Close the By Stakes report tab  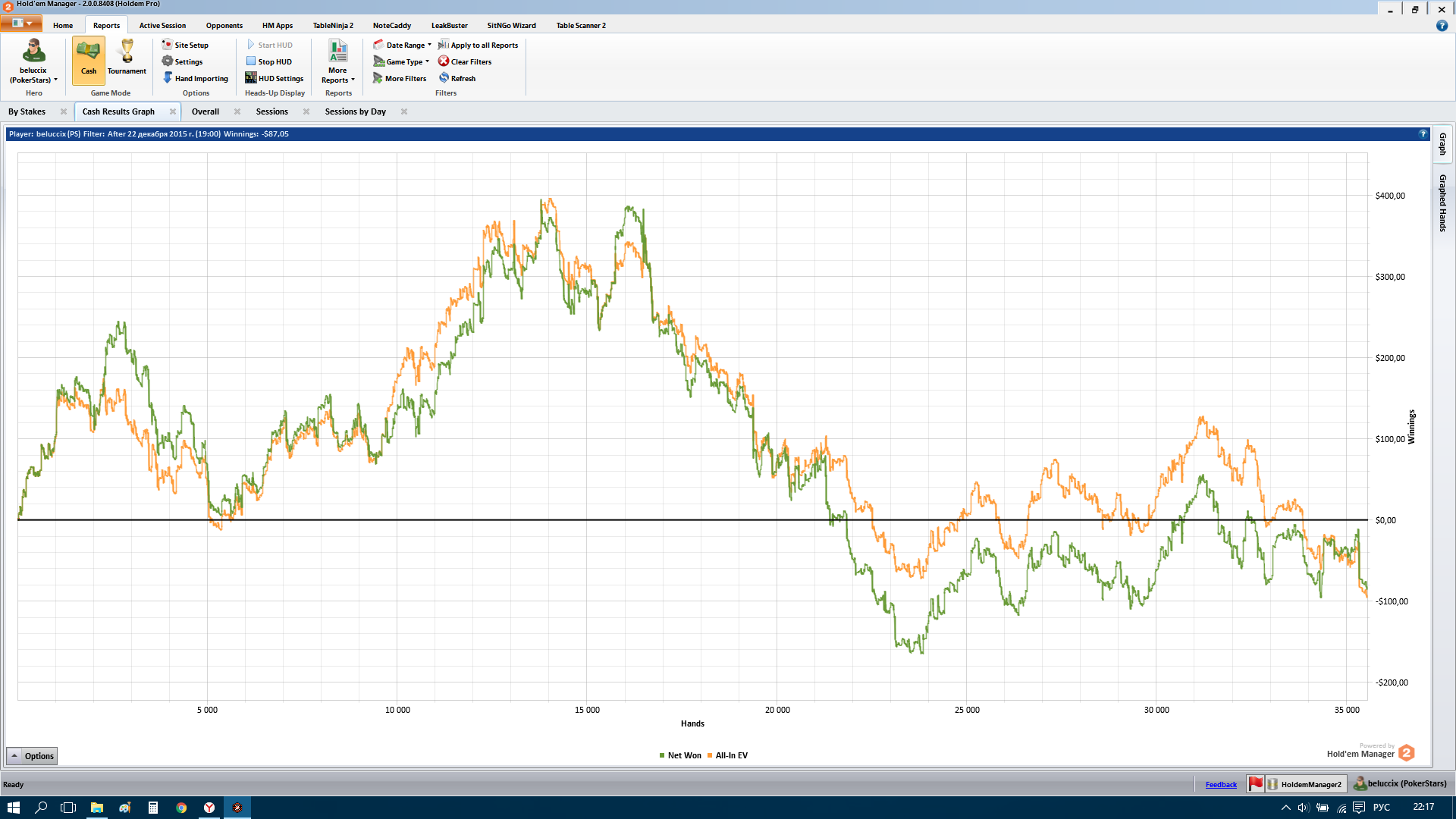tap(64, 111)
